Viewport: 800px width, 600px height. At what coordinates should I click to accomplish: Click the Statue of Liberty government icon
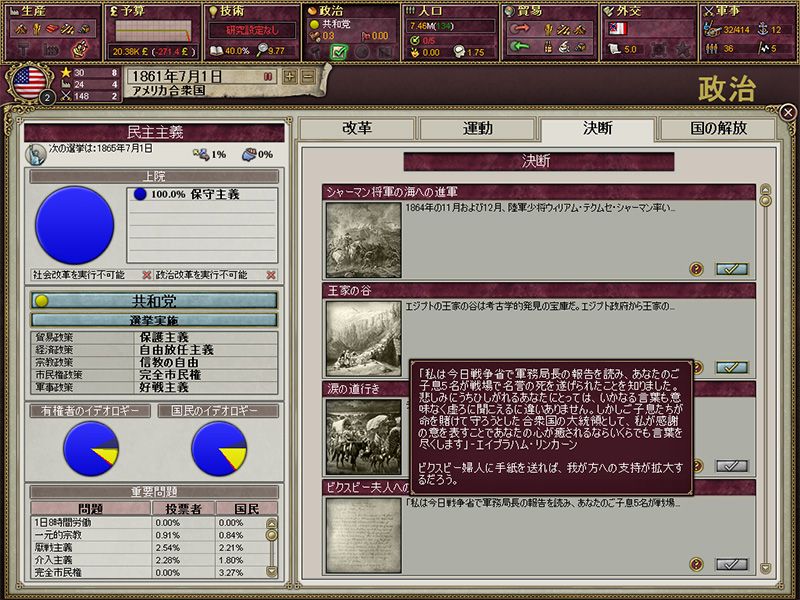[x=36, y=154]
